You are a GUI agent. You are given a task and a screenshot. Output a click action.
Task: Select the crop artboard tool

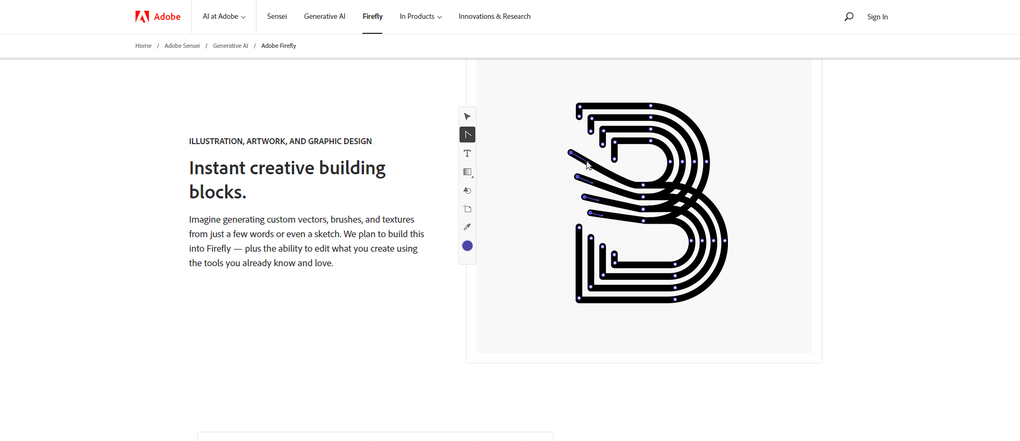(x=467, y=209)
